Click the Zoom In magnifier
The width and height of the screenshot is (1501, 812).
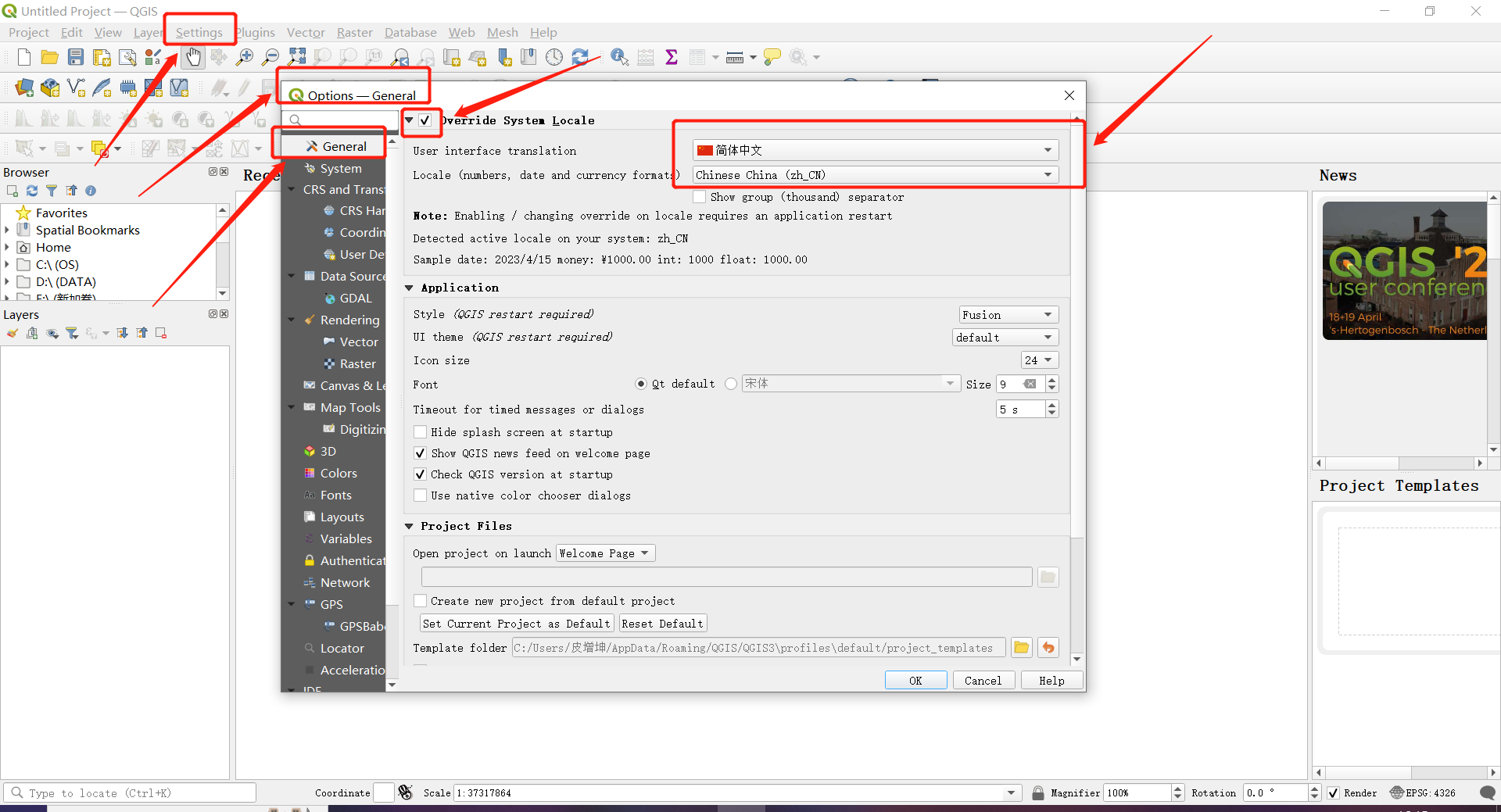click(x=245, y=57)
